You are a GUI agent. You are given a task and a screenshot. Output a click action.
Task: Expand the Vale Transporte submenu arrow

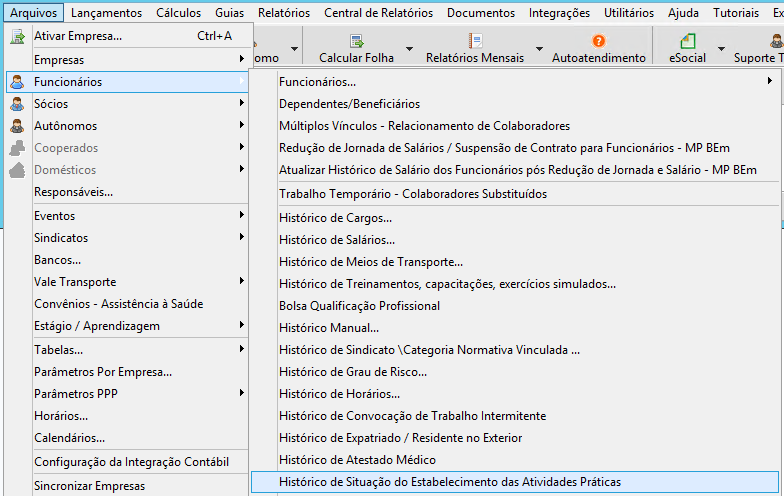(x=242, y=280)
